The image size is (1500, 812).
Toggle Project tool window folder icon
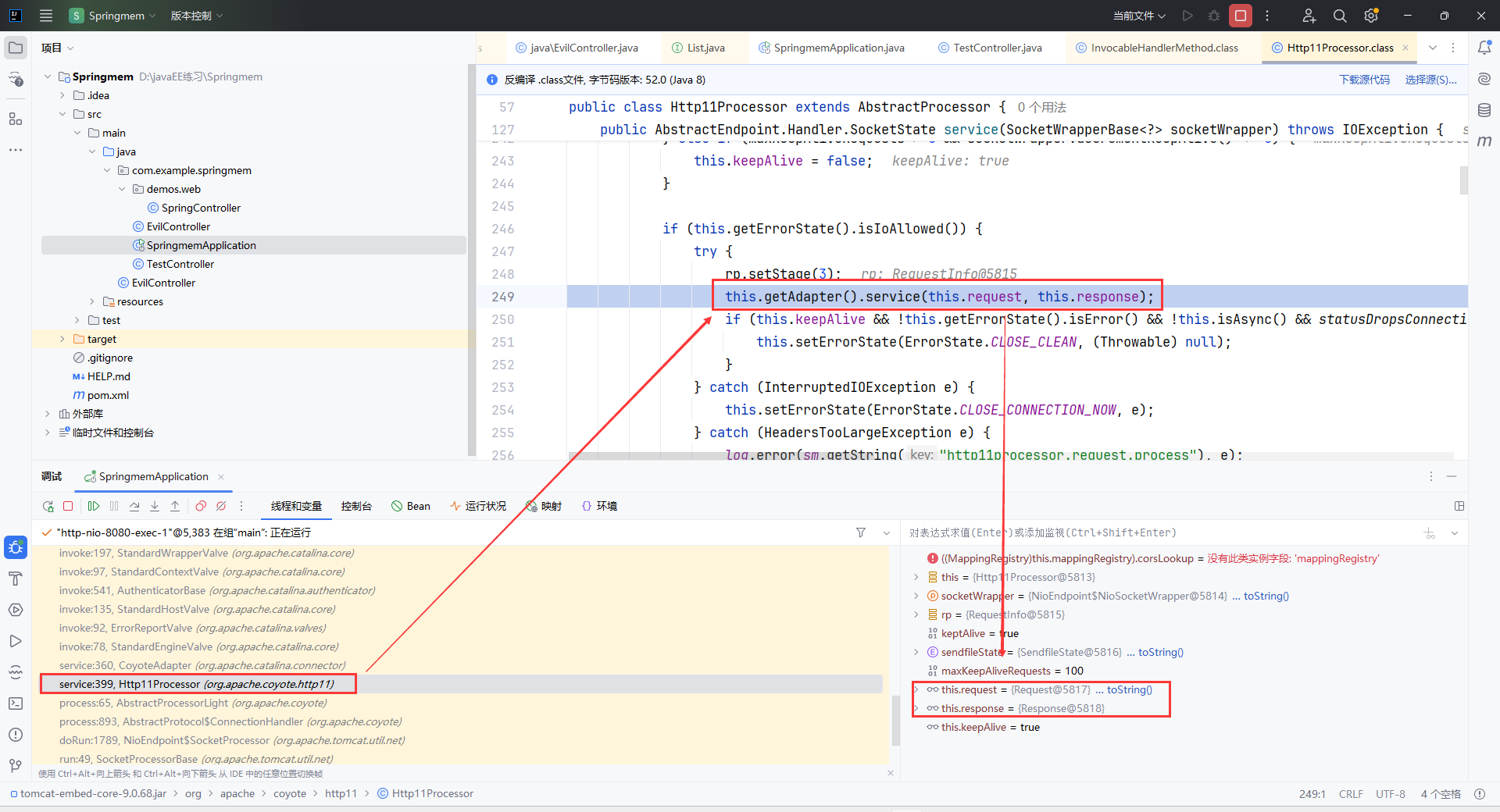click(16, 48)
